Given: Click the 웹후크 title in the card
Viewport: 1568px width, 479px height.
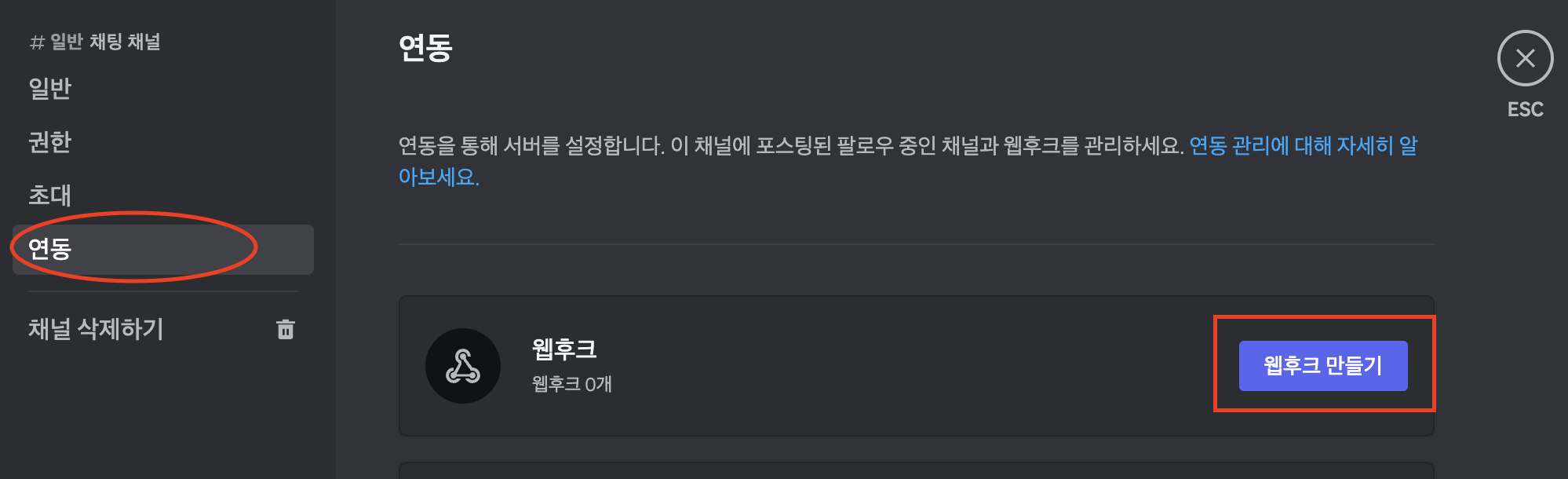Looking at the screenshot, I should 564,349.
